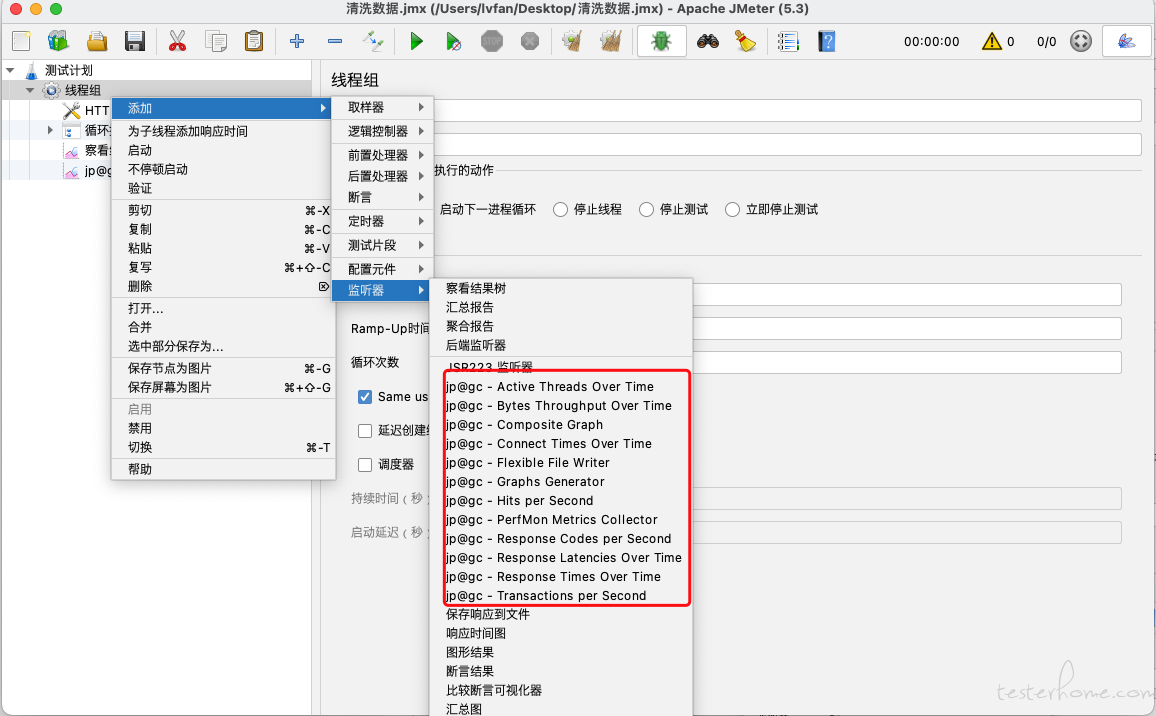Open the Function Helper list icon
Screen dimensions: 1156x716
[787, 41]
